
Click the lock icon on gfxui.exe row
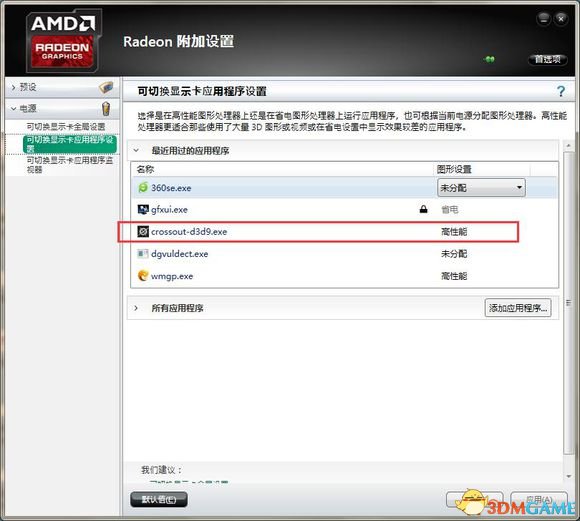pos(424,209)
